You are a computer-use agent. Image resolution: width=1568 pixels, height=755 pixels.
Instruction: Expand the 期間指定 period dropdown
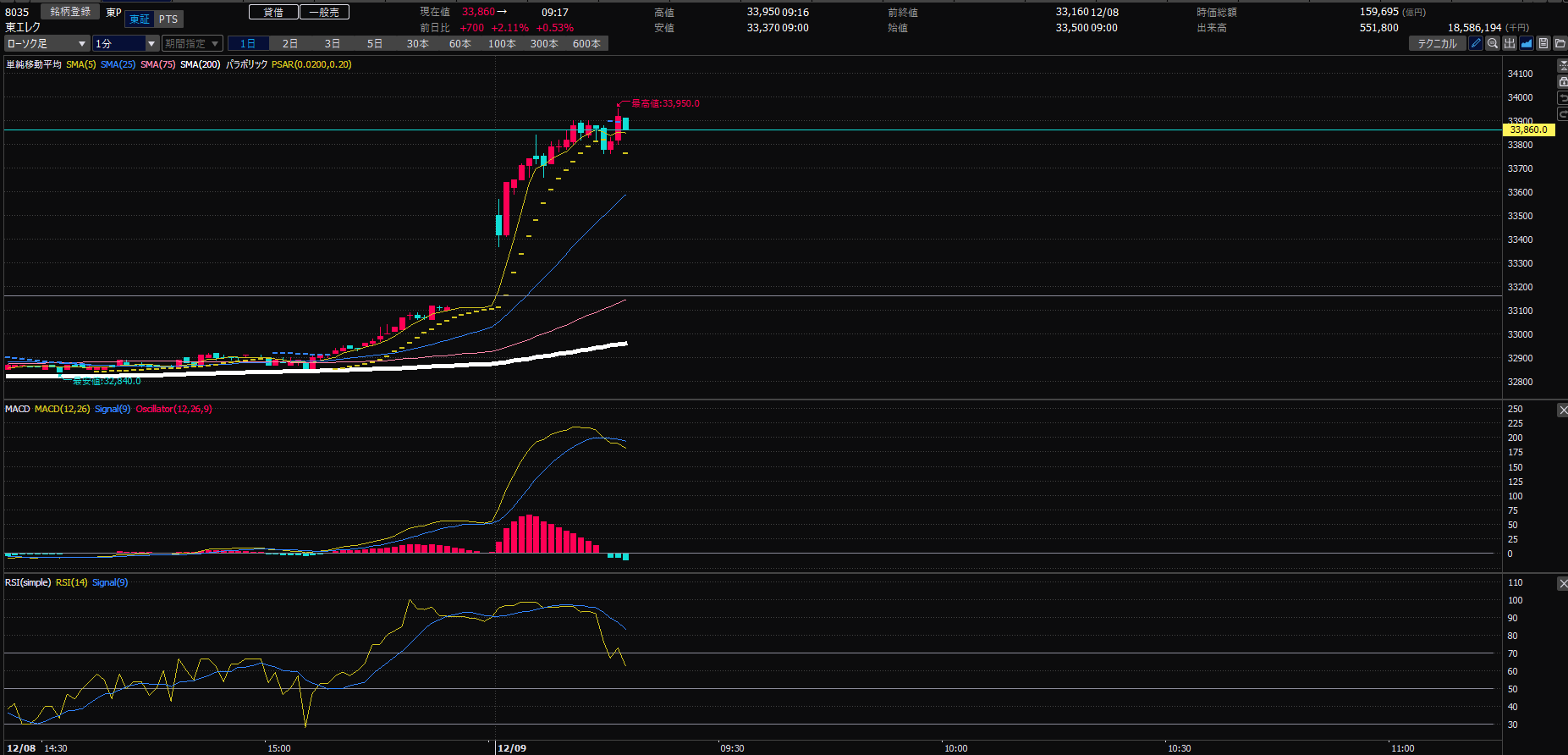(x=192, y=43)
